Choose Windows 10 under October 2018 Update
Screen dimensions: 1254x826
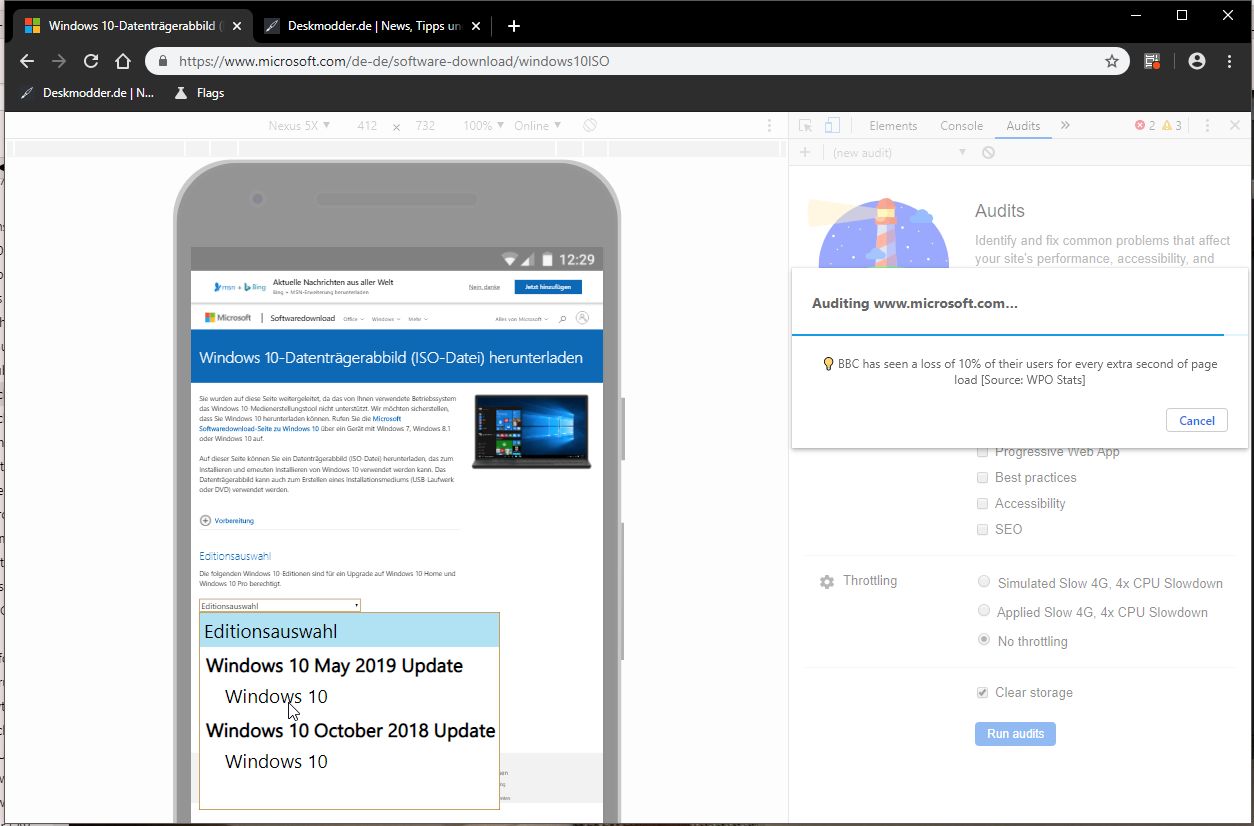coord(276,762)
